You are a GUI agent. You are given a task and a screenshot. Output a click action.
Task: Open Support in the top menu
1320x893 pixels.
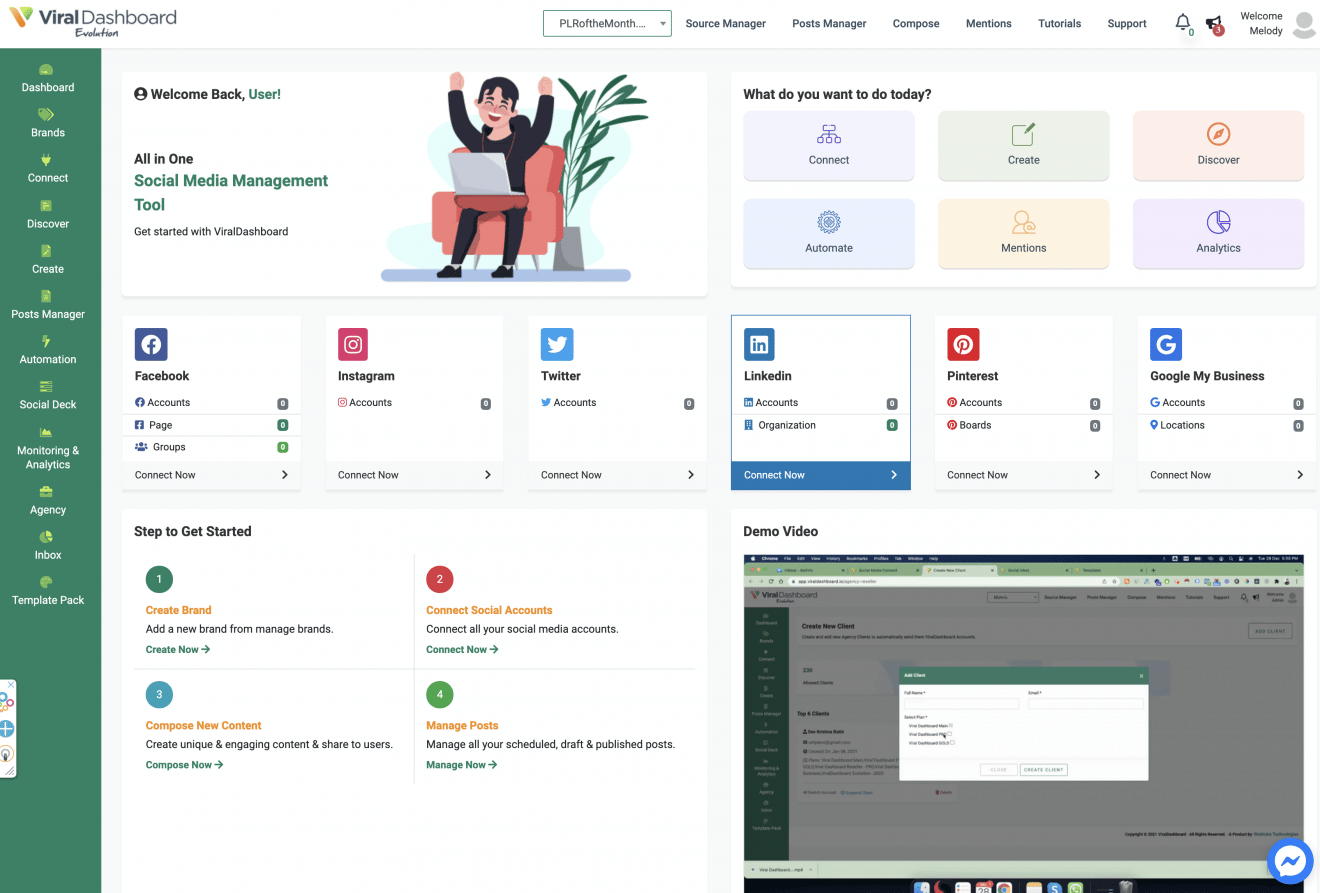tap(1127, 23)
